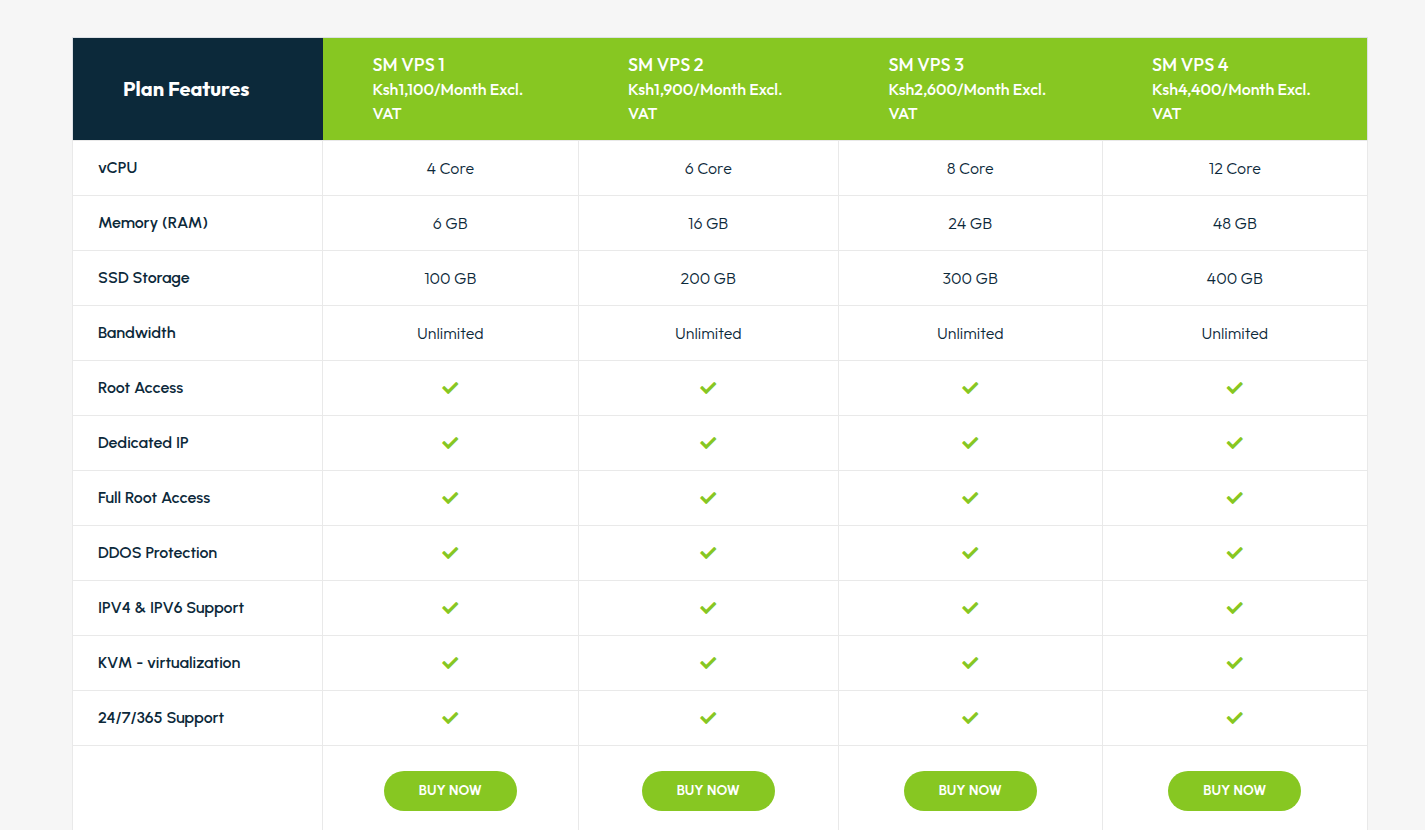Click DDOS Protection checkmark for SM VPS 4
This screenshot has height=830, width=1425.
(x=1235, y=553)
